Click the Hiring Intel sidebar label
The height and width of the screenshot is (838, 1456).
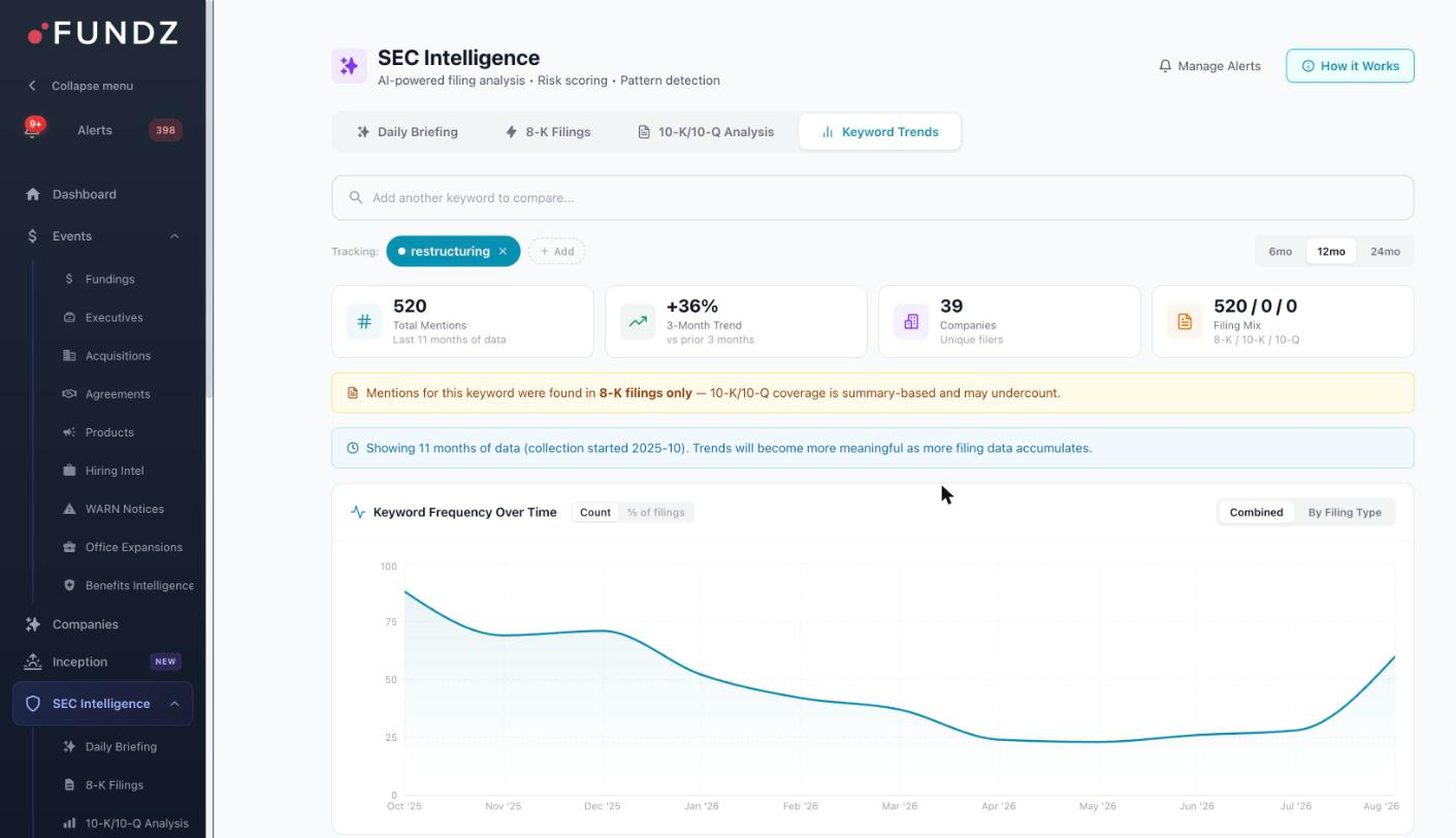[x=115, y=471]
